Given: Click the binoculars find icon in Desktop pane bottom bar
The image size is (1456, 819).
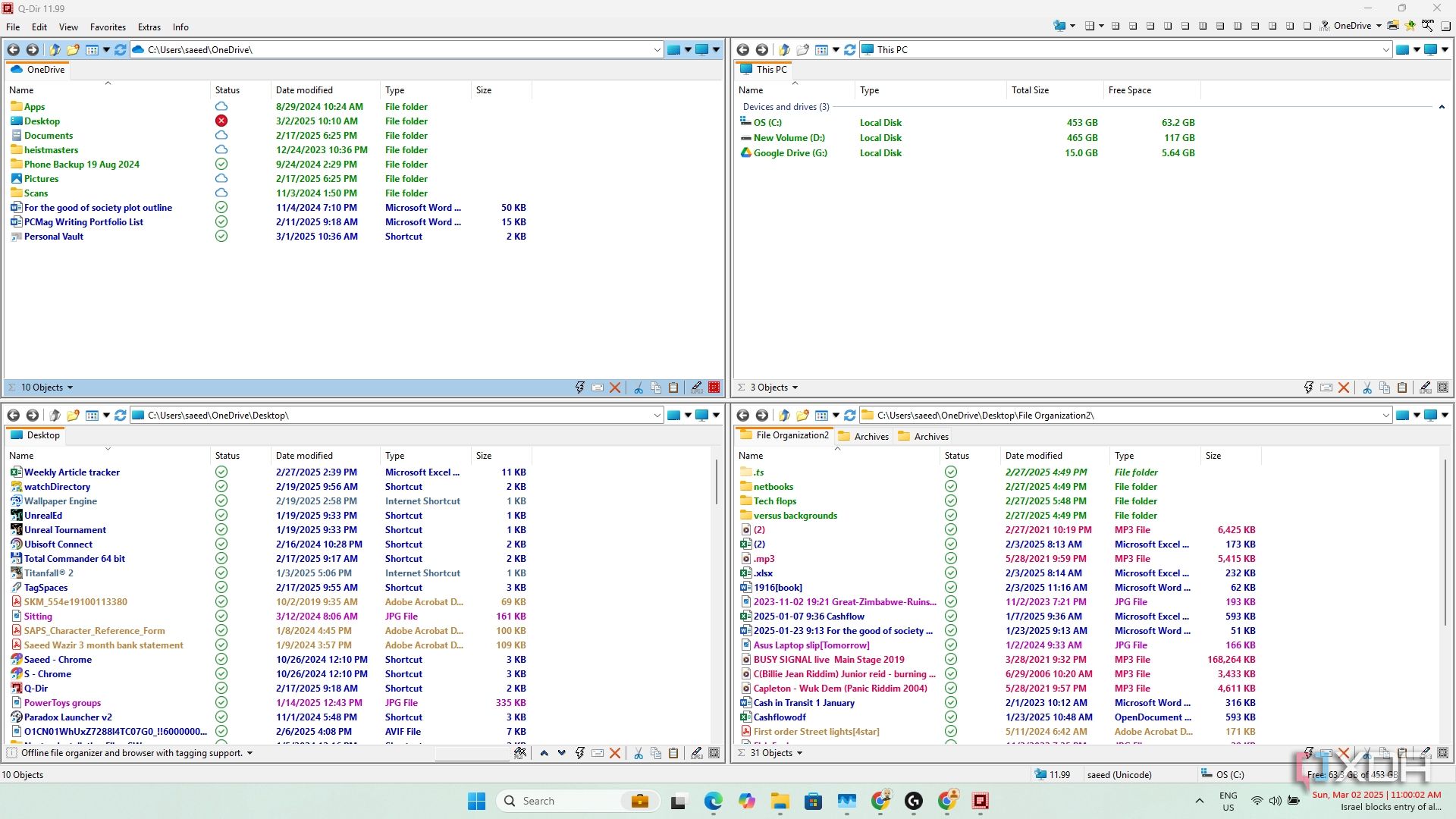Looking at the screenshot, I should point(520,753).
